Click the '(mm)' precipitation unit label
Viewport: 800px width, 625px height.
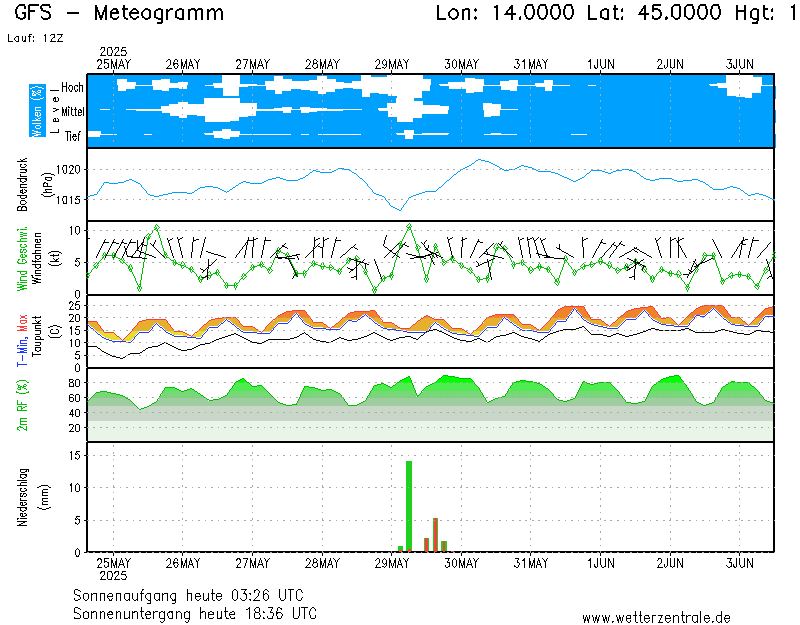(x=45, y=497)
